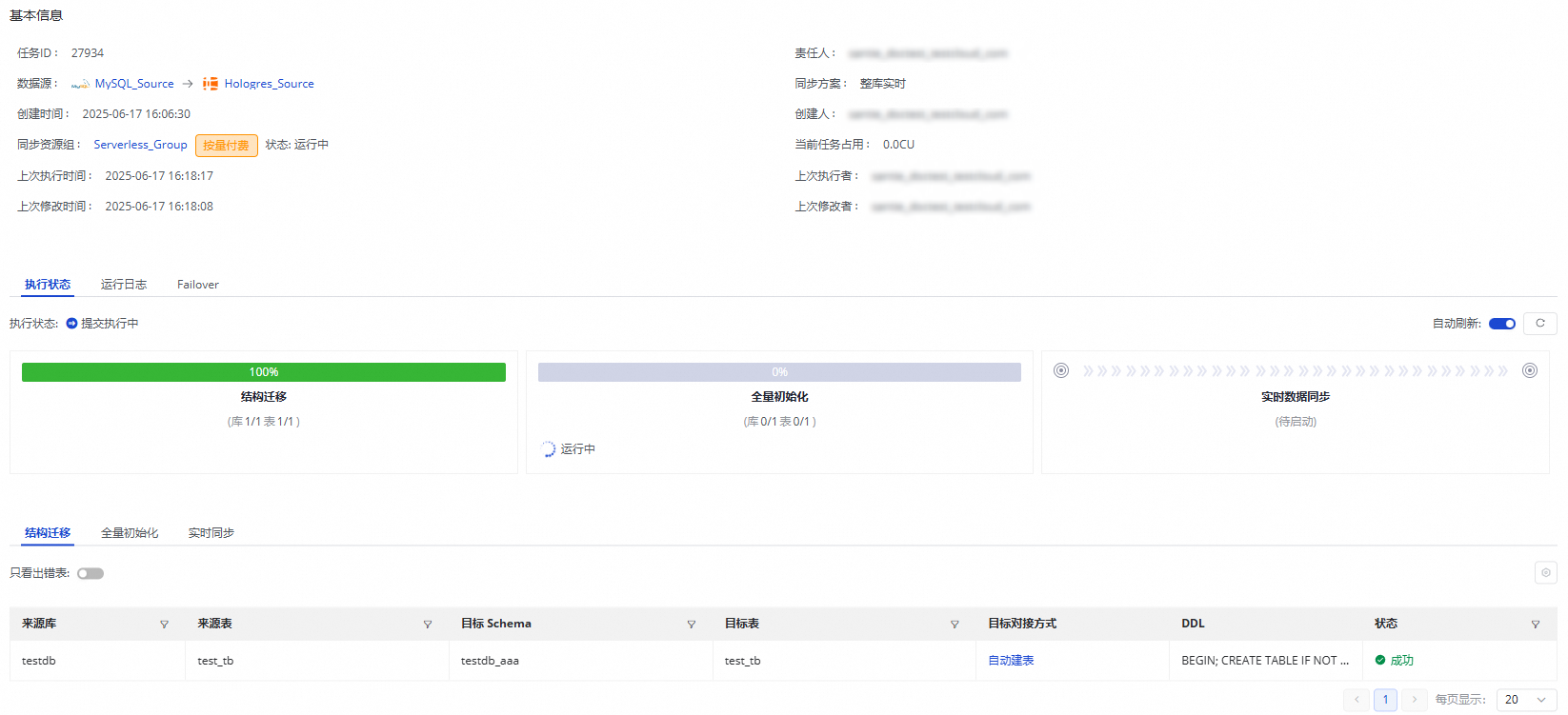Click the (库 1/1 表 1/1) count text
The image size is (1568, 715).
pos(264,422)
